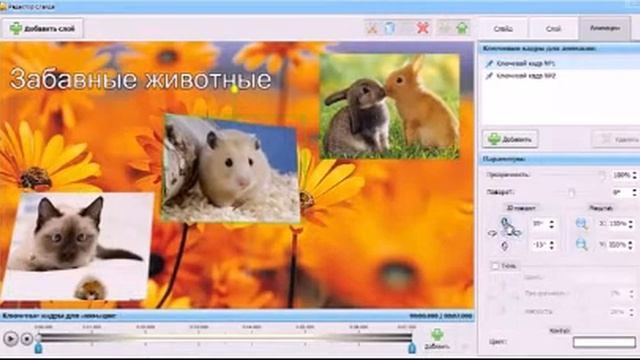Image resolution: width=640 pixels, height=360 pixels.
Task: Click the Y scale percentage stepper
Action: 631,245
